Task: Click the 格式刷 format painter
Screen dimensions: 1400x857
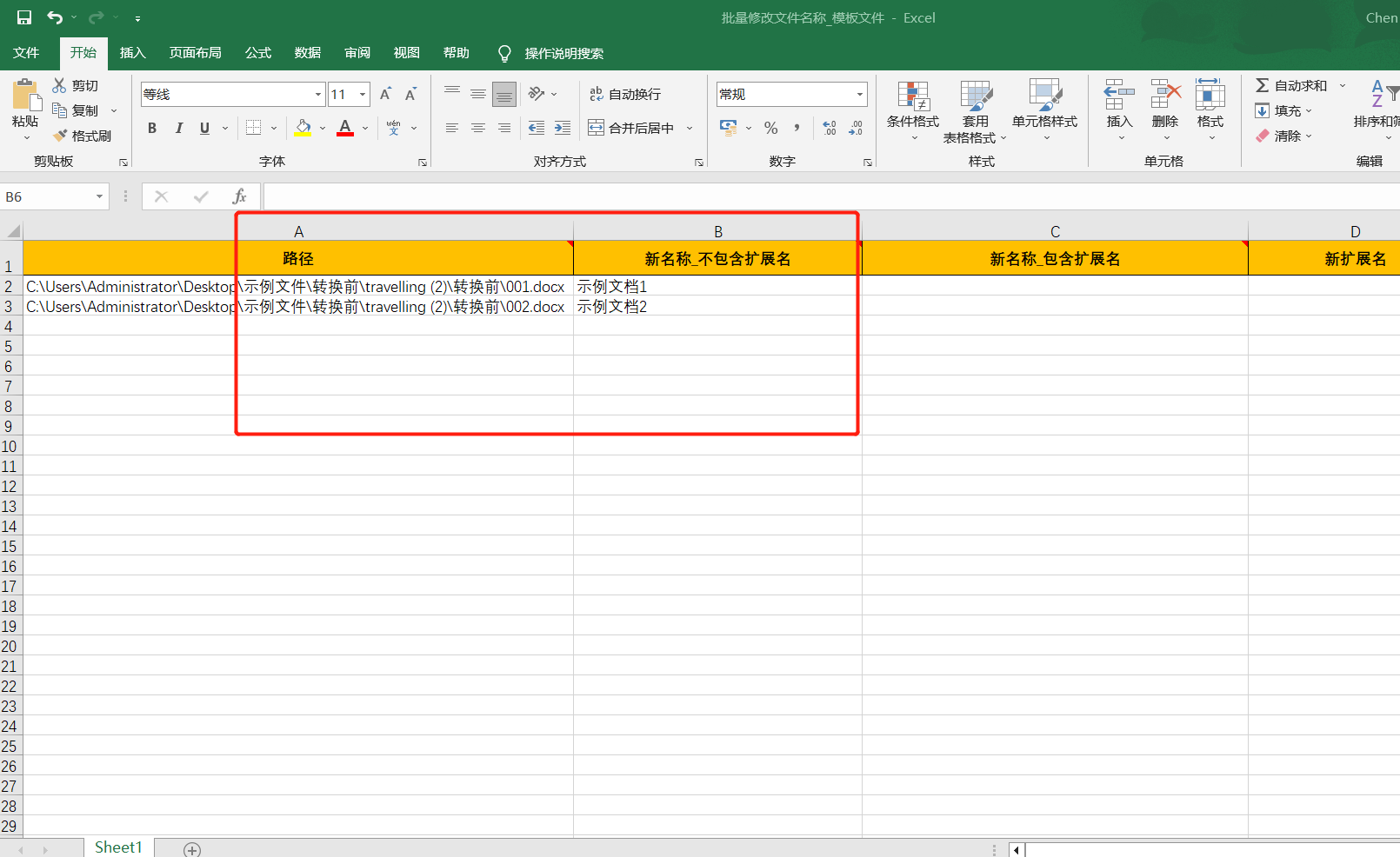Action: point(83,136)
